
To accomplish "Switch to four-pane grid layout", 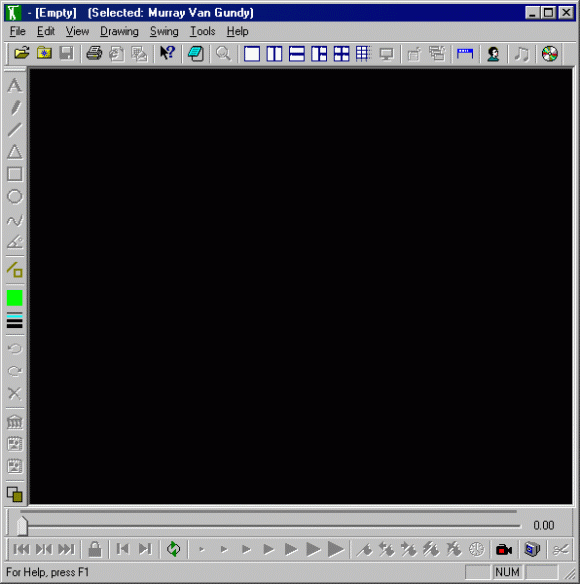I will click(x=341, y=54).
